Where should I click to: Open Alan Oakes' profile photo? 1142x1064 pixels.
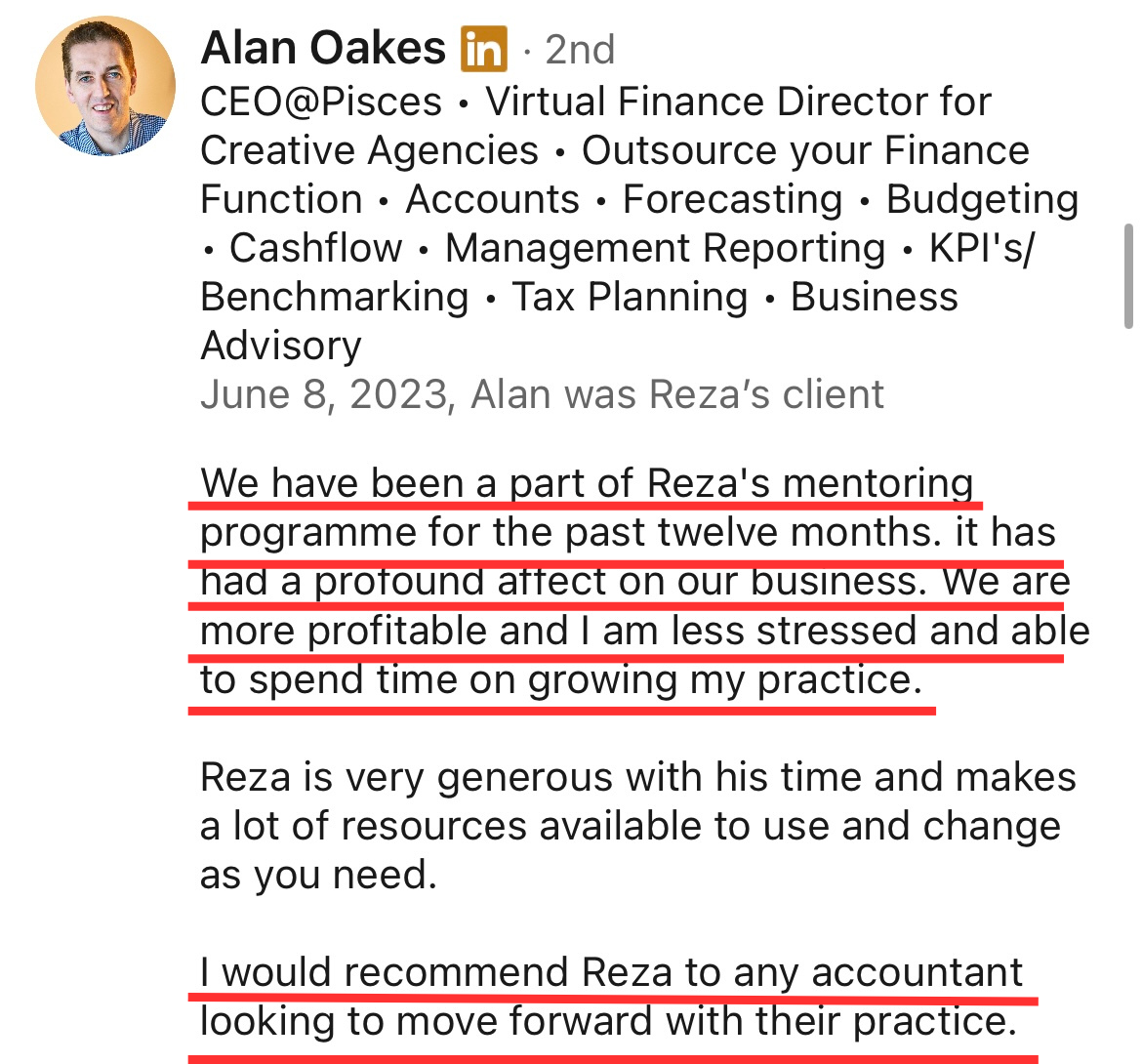(104, 86)
